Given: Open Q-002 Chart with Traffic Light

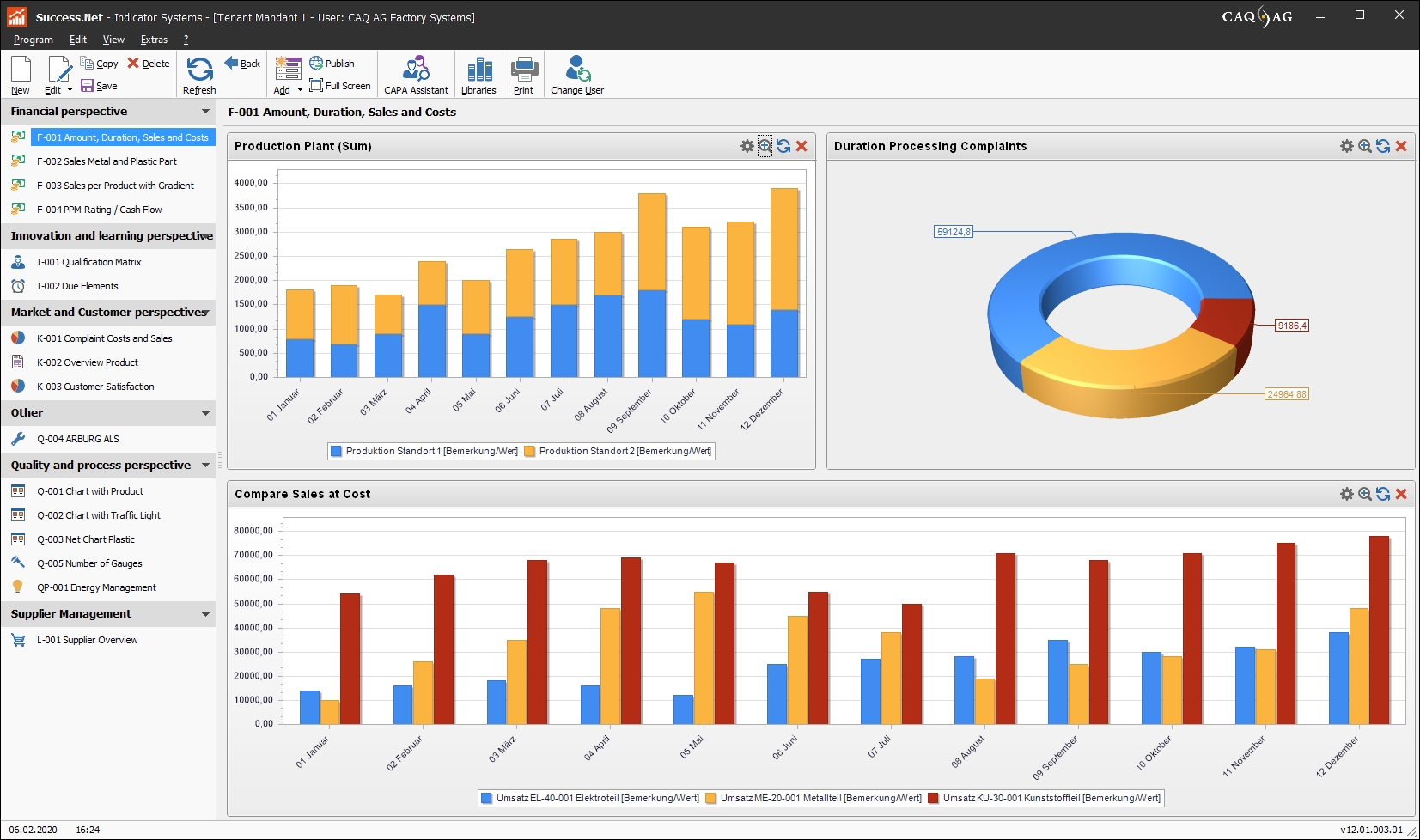Looking at the screenshot, I should 98,515.
